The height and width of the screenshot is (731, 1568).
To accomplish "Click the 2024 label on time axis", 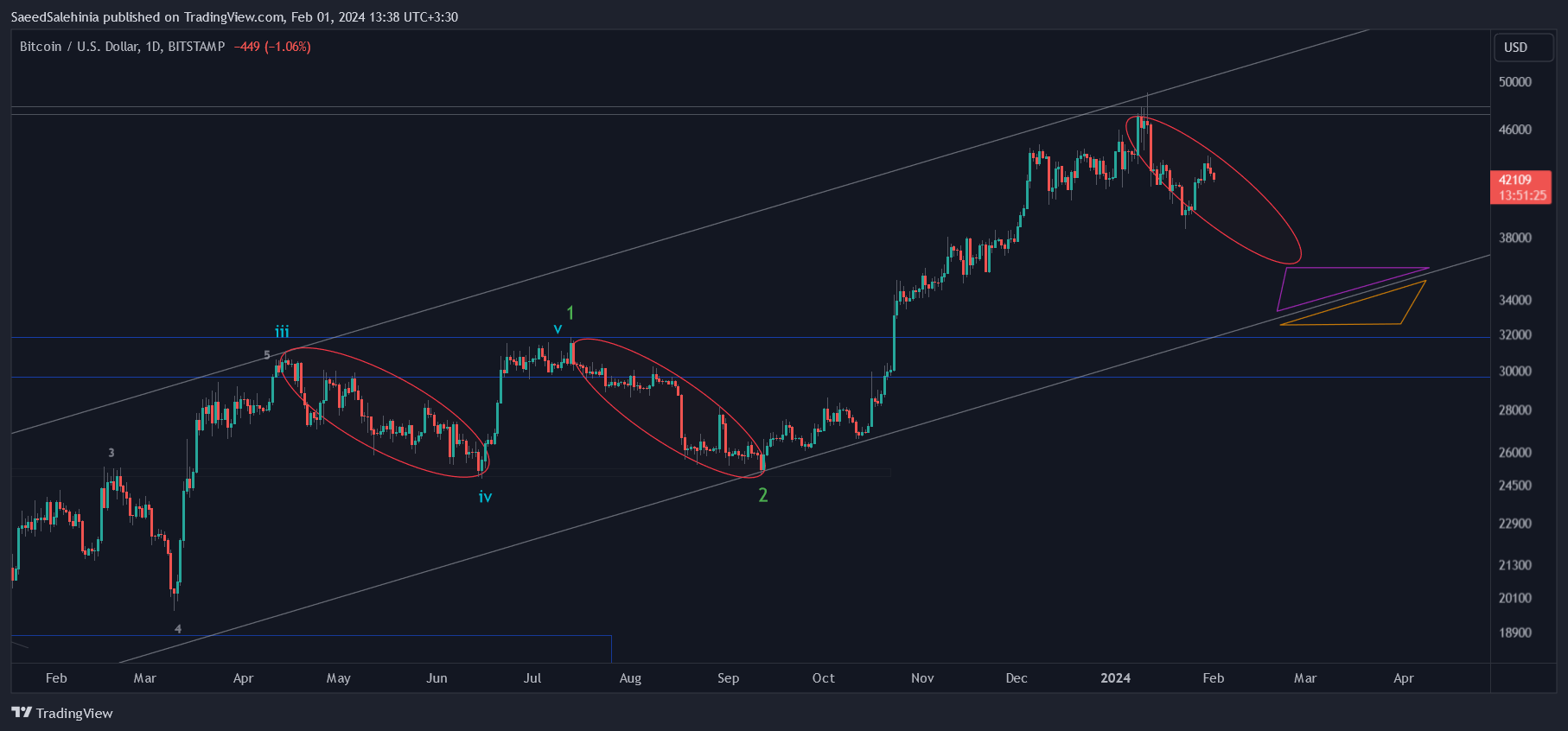I will coord(1115,678).
